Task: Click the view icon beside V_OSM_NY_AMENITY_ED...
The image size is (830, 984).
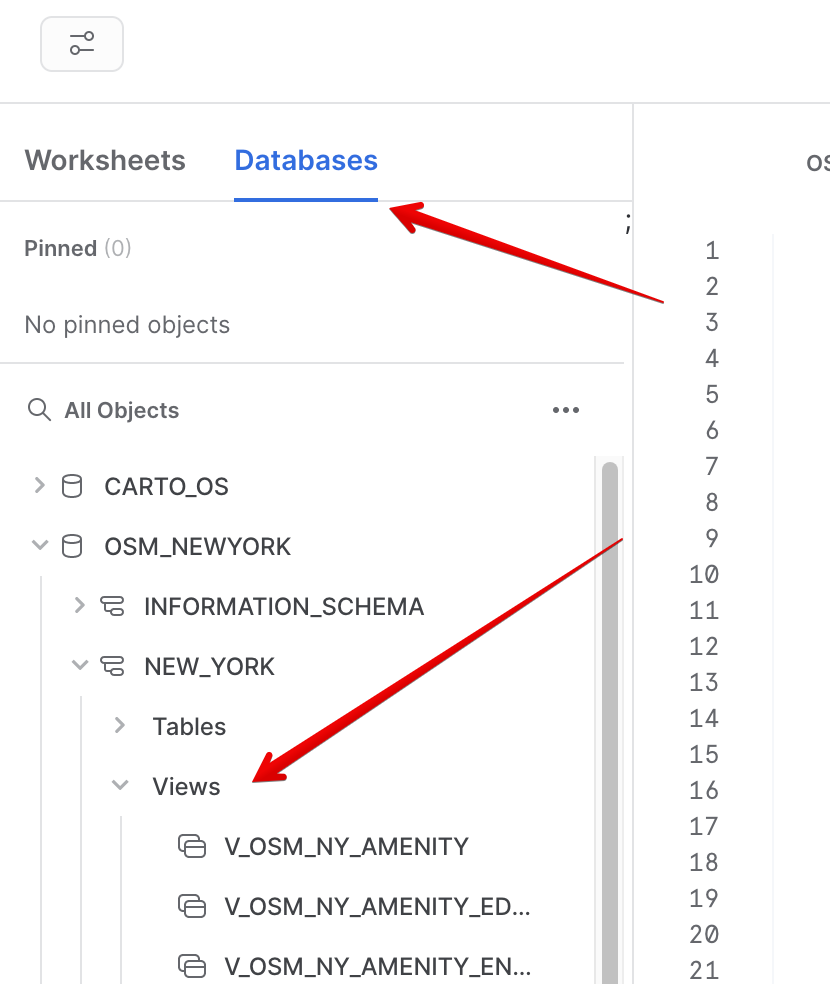Action: (191, 907)
